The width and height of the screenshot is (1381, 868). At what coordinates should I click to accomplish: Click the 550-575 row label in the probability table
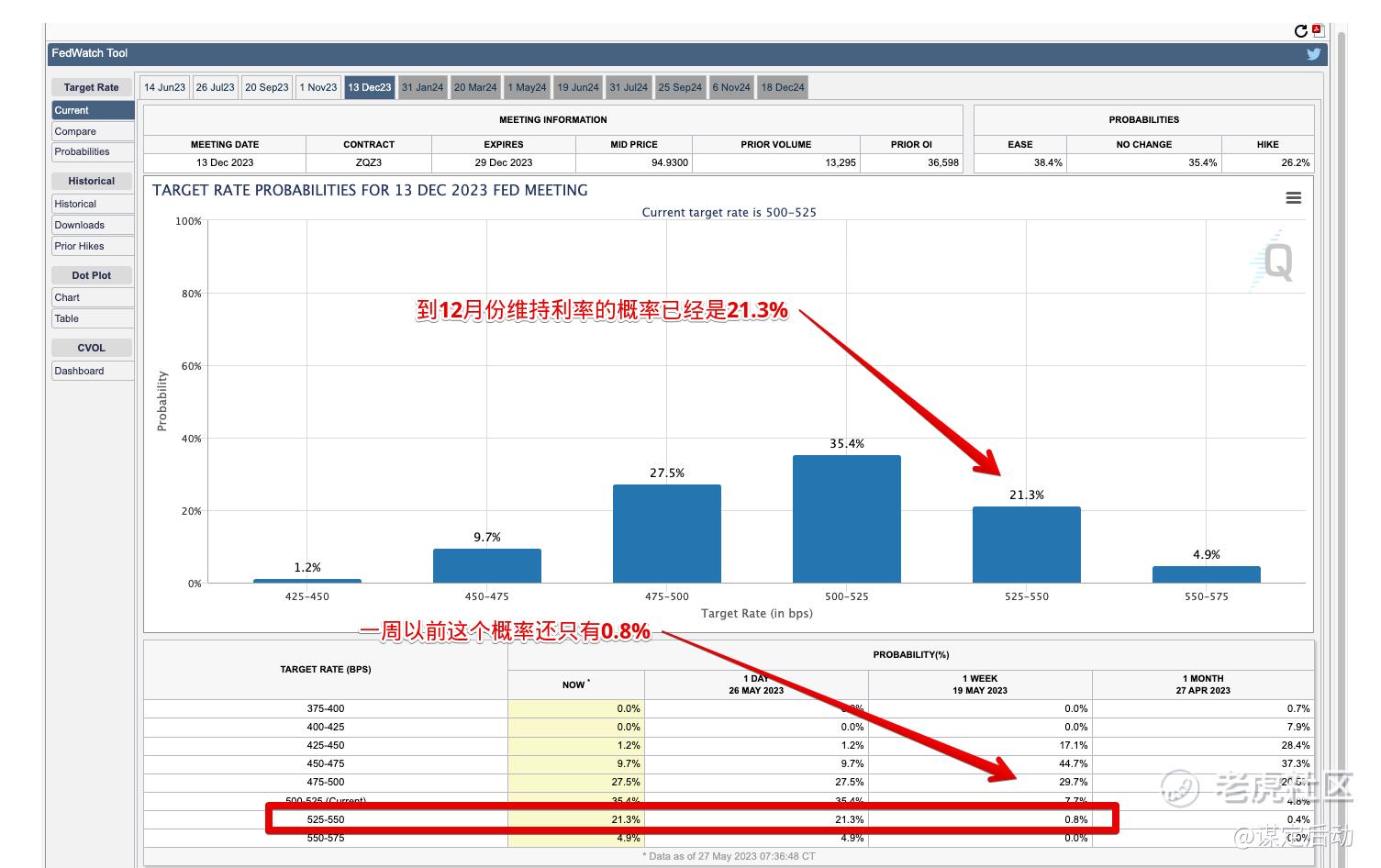coord(326,838)
